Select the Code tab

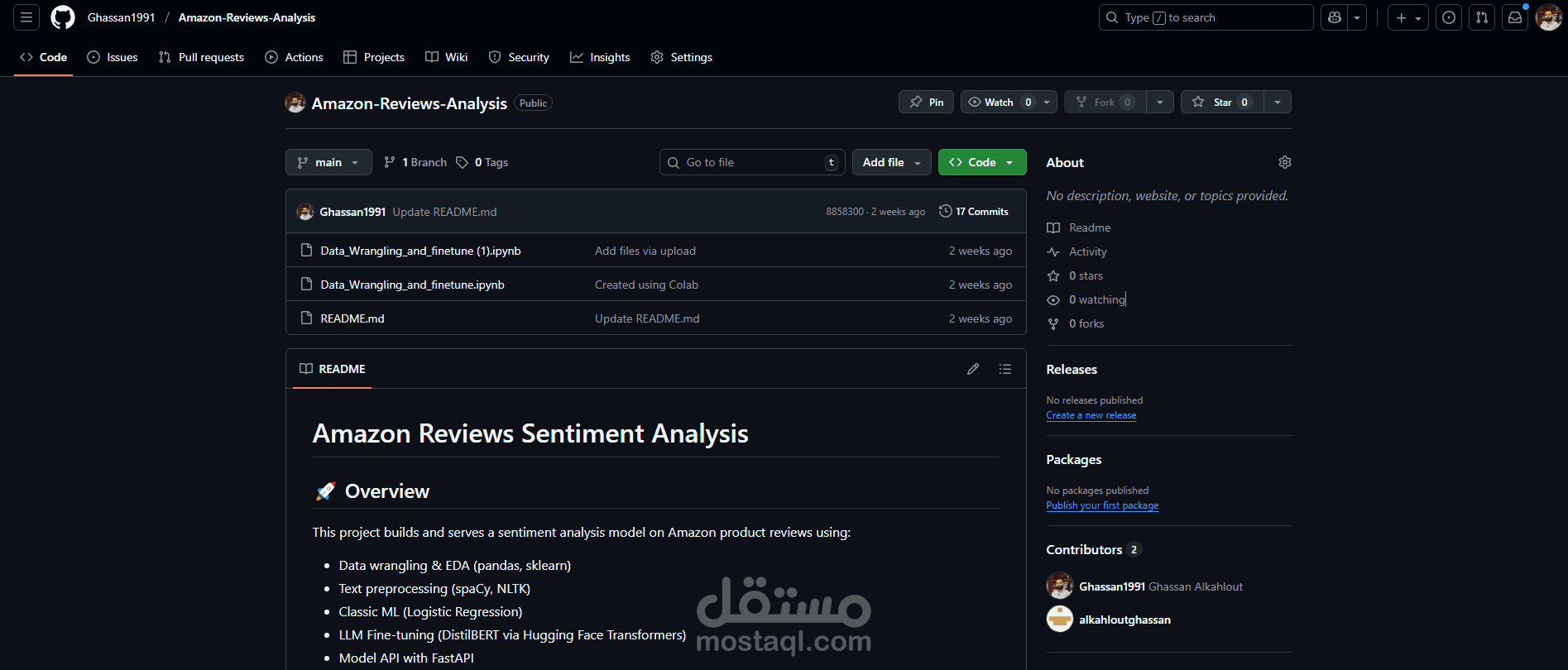(x=43, y=57)
